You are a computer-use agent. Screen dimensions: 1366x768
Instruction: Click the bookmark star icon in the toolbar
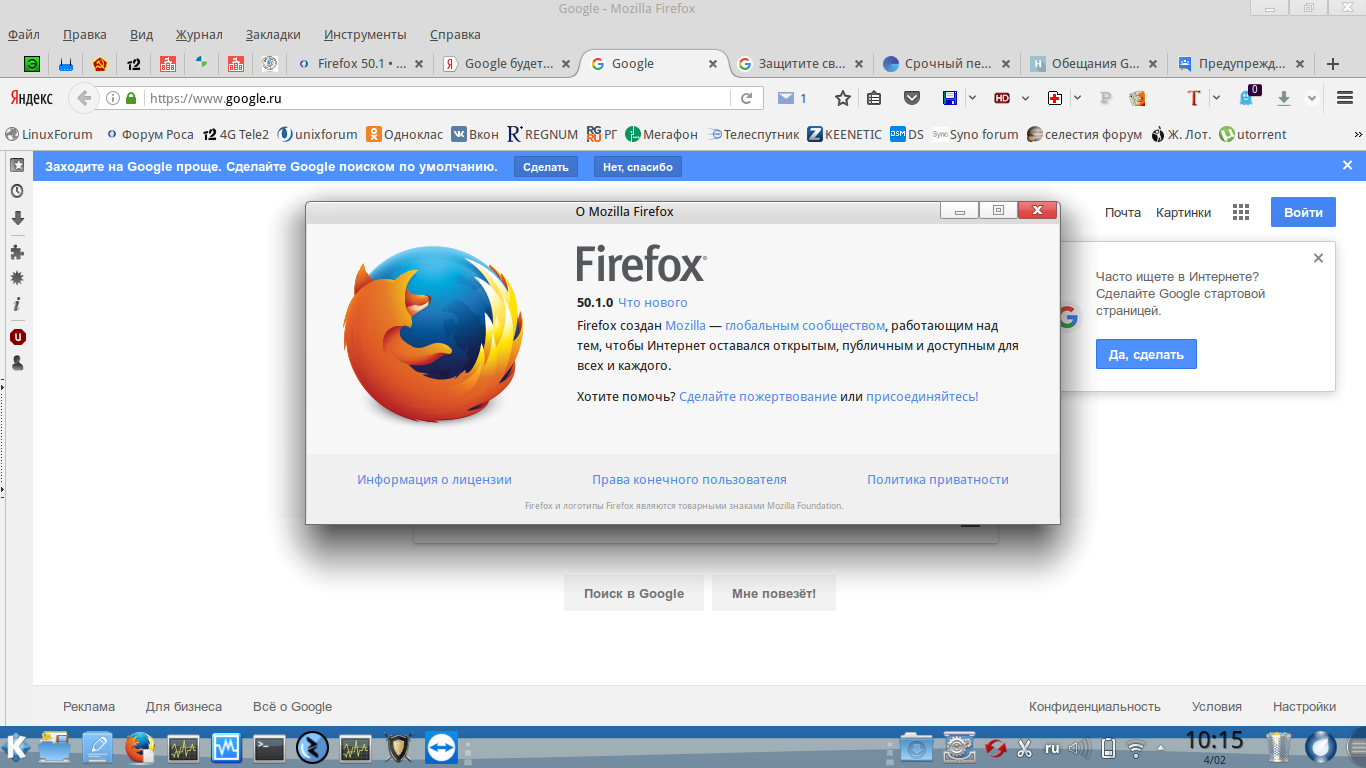843,98
